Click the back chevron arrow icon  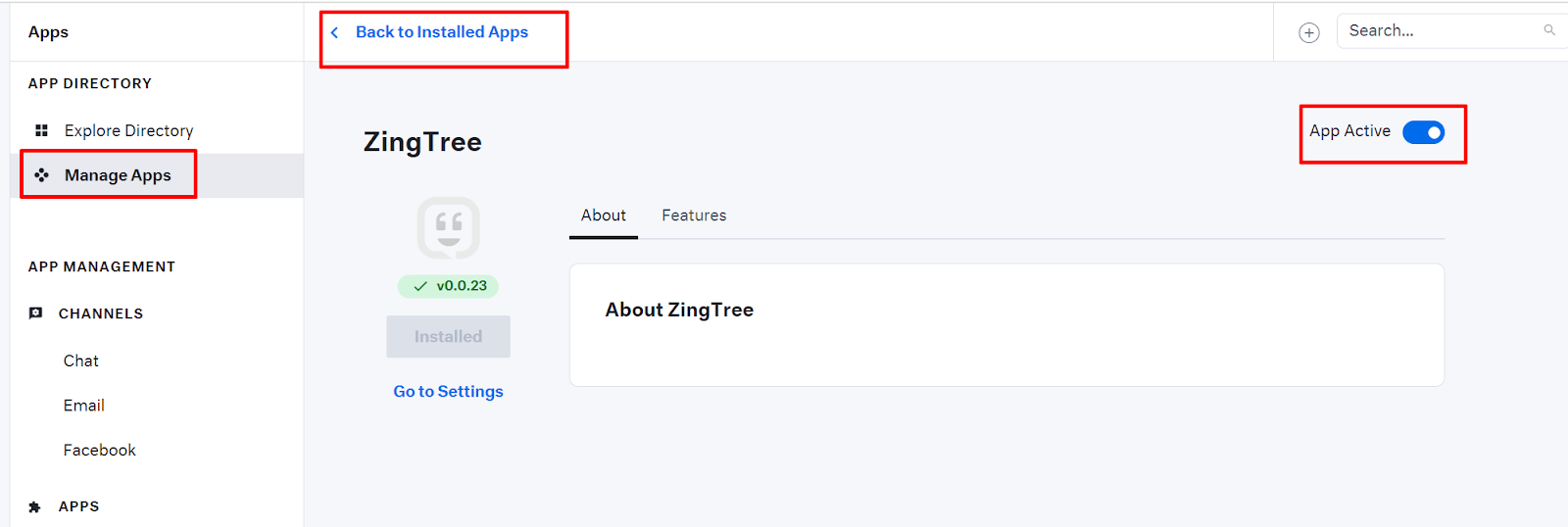pyautogui.click(x=334, y=32)
